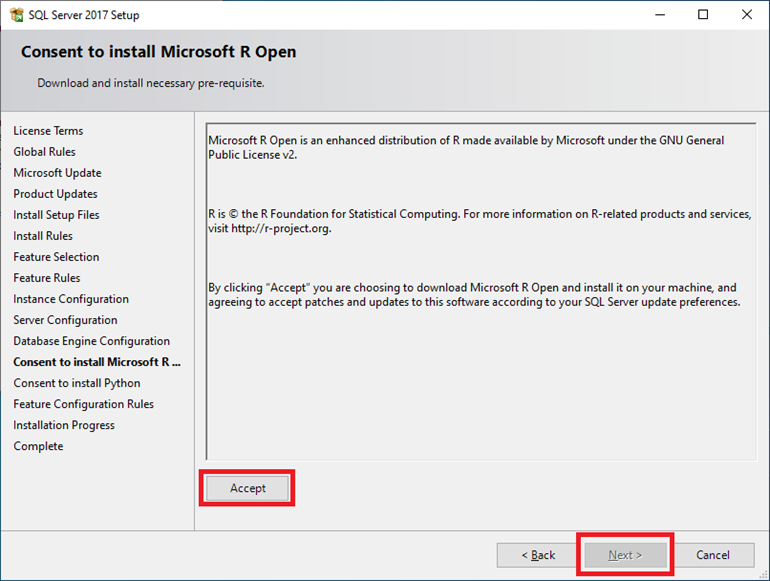
Task: Open Instance Configuration step
Action: pos(71,299)
